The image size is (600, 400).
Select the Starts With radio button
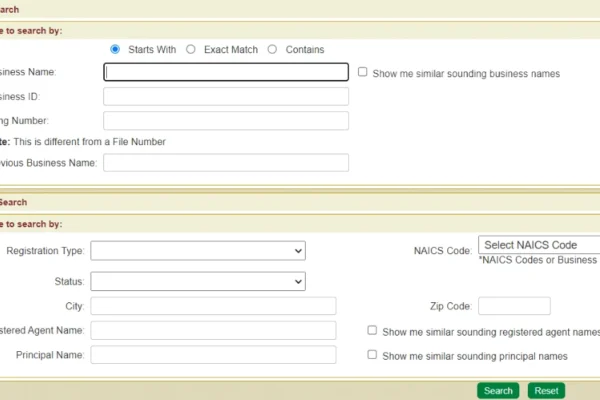pos(115,49)
